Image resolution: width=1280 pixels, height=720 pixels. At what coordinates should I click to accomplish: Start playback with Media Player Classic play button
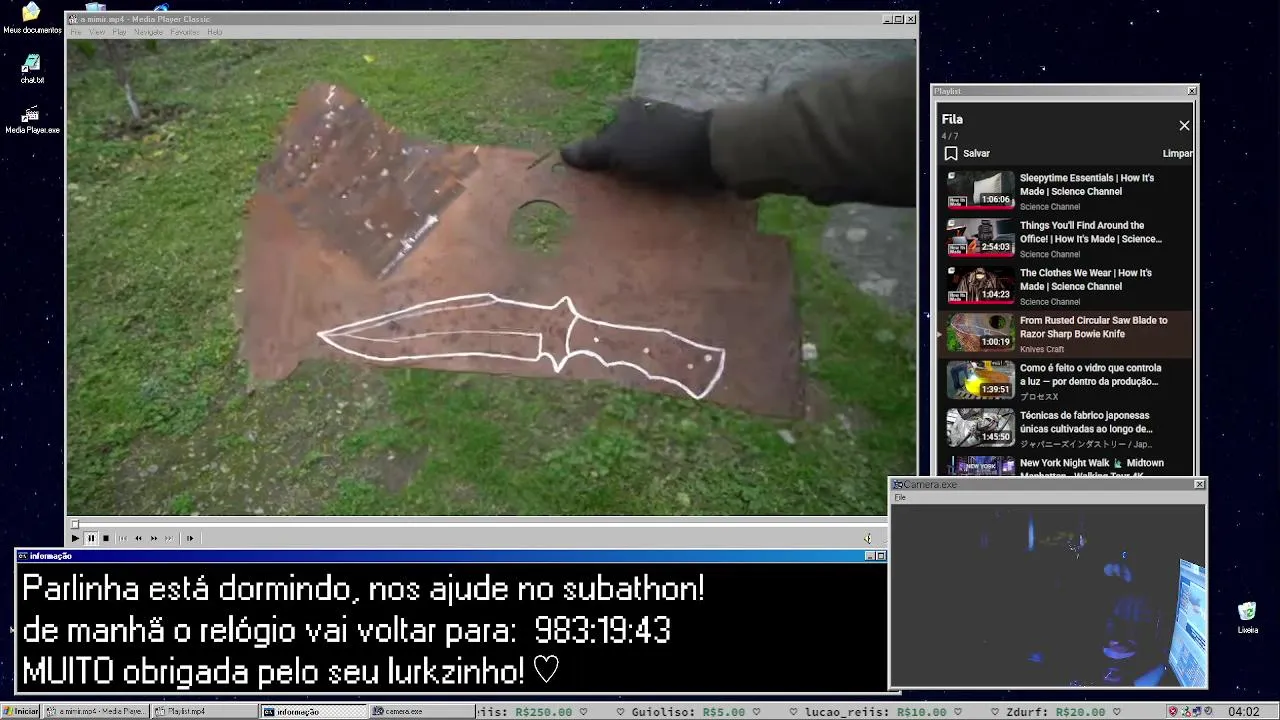pos(75,538)
